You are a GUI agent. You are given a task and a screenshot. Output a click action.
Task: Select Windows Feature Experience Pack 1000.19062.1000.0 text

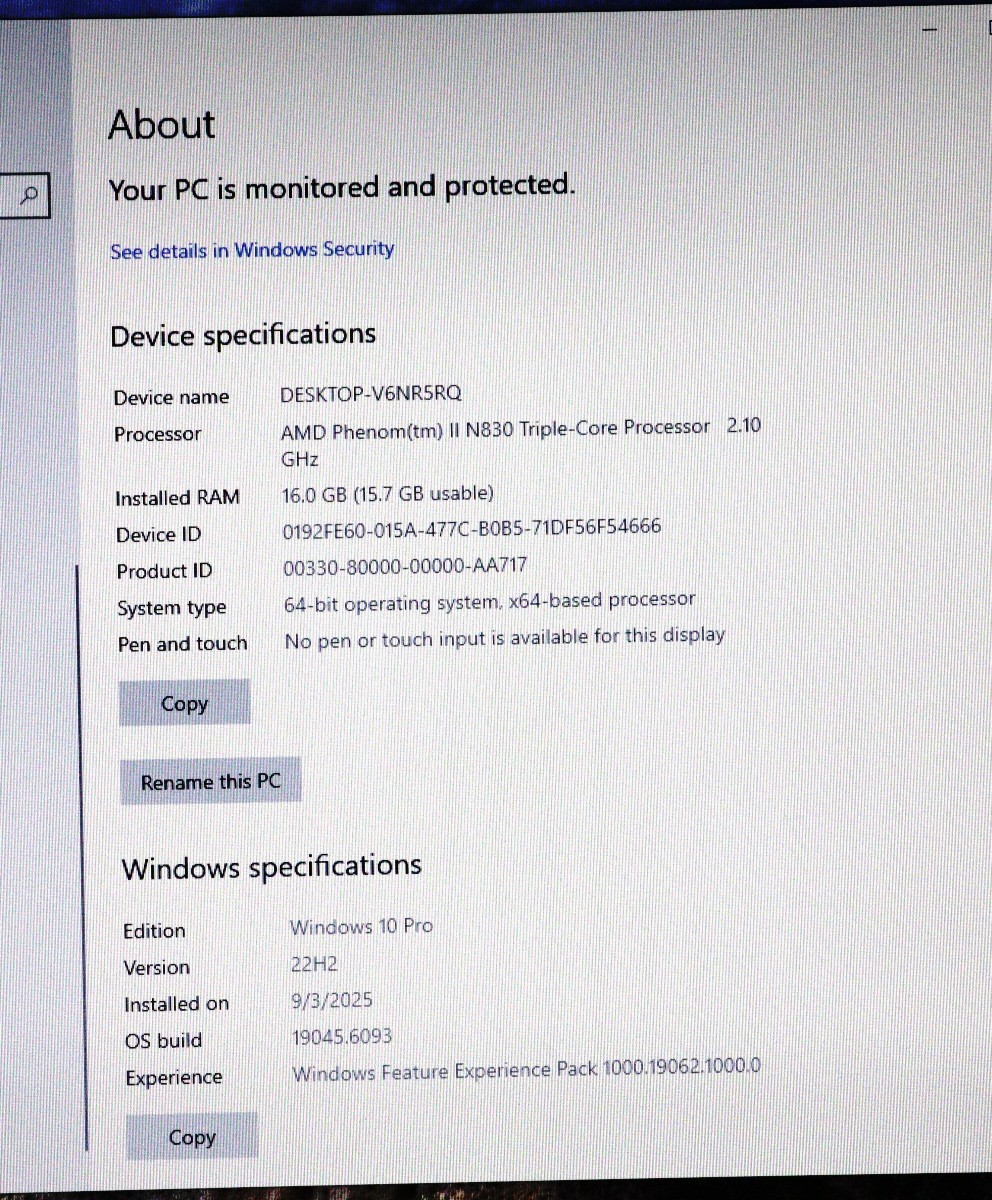click(x=526, y=1070)
